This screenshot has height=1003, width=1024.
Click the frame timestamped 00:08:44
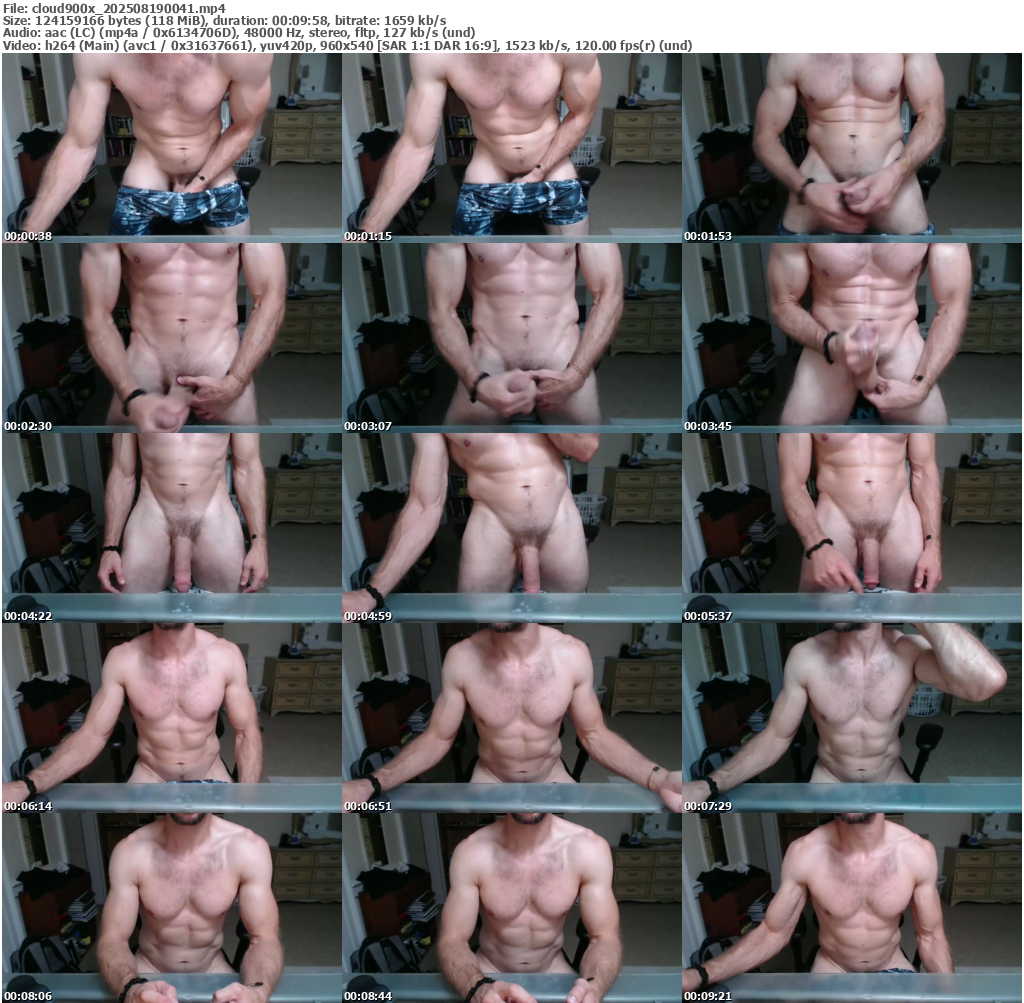[512, 908]
